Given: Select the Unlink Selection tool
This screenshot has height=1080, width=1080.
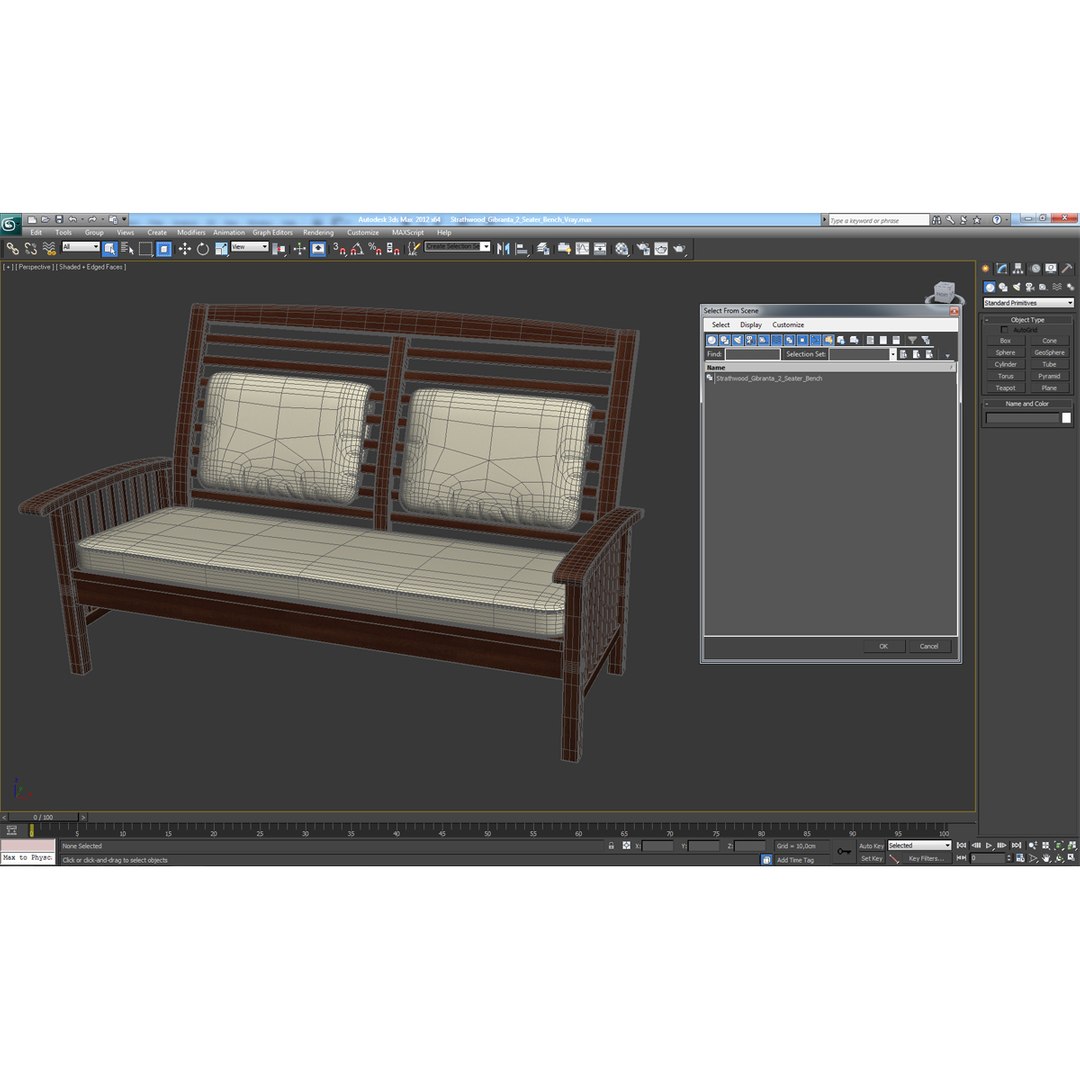Looking at the screenshot, I should click(x=30, y=249).
